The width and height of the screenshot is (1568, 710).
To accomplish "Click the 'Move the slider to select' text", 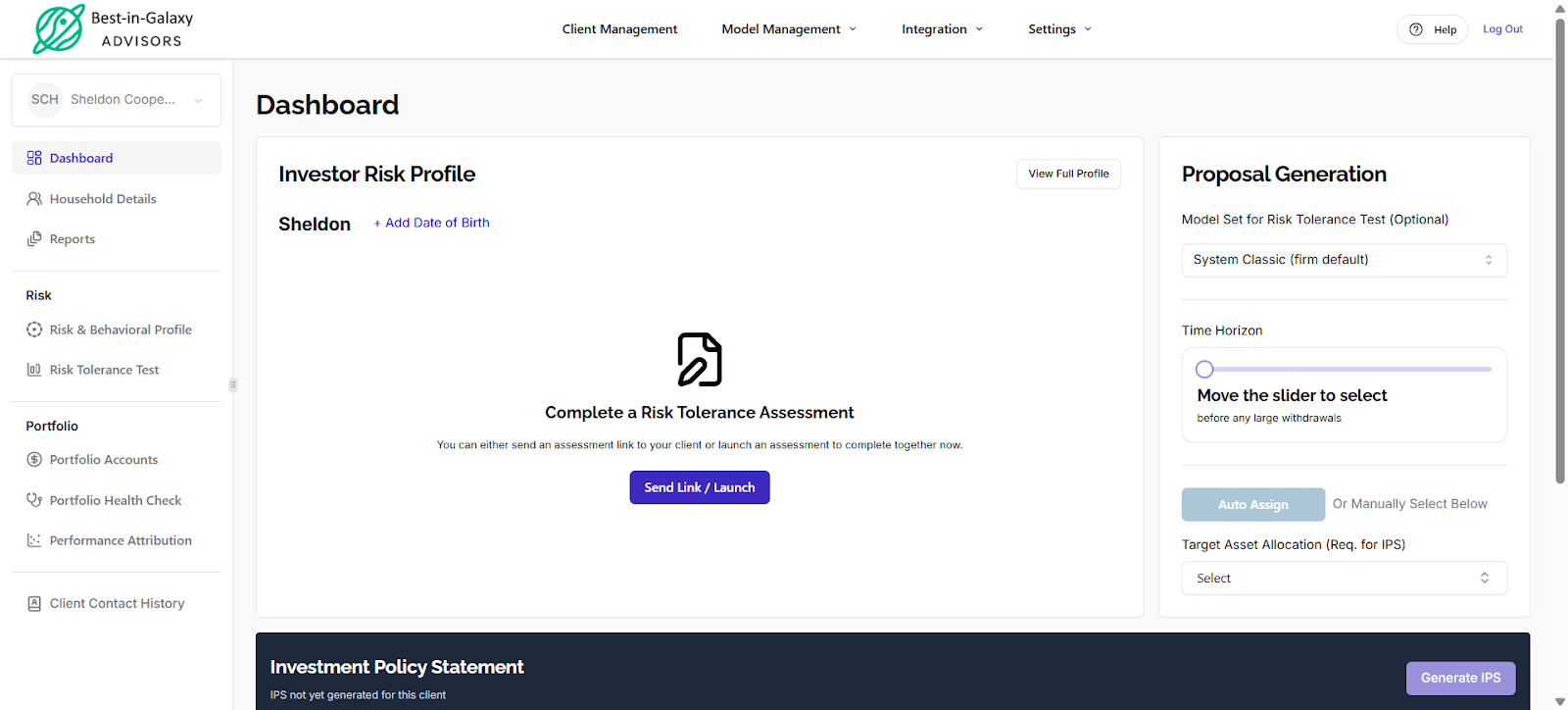I will point(1292,395).
